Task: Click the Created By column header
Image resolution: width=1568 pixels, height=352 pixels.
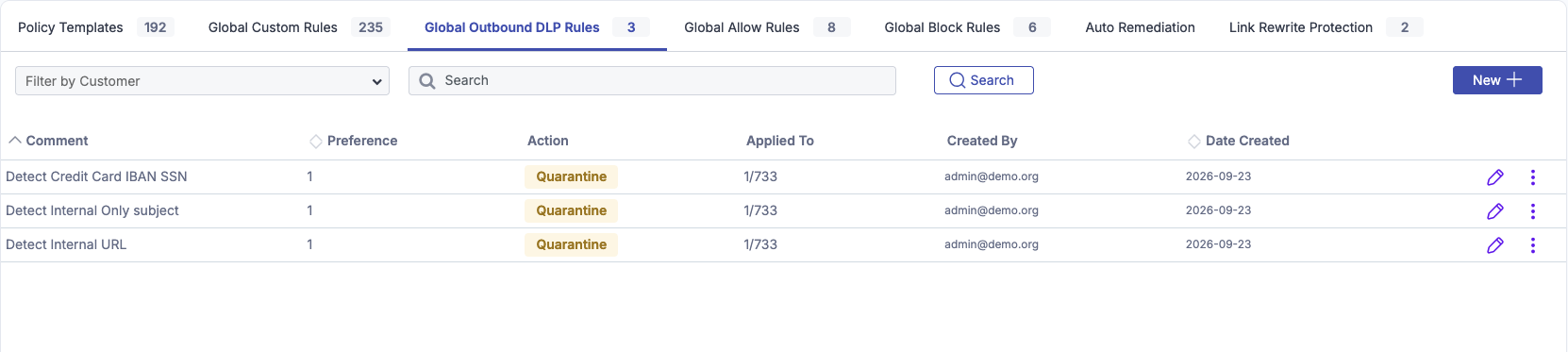Action: pyautogui.click(x=982, y=141)
